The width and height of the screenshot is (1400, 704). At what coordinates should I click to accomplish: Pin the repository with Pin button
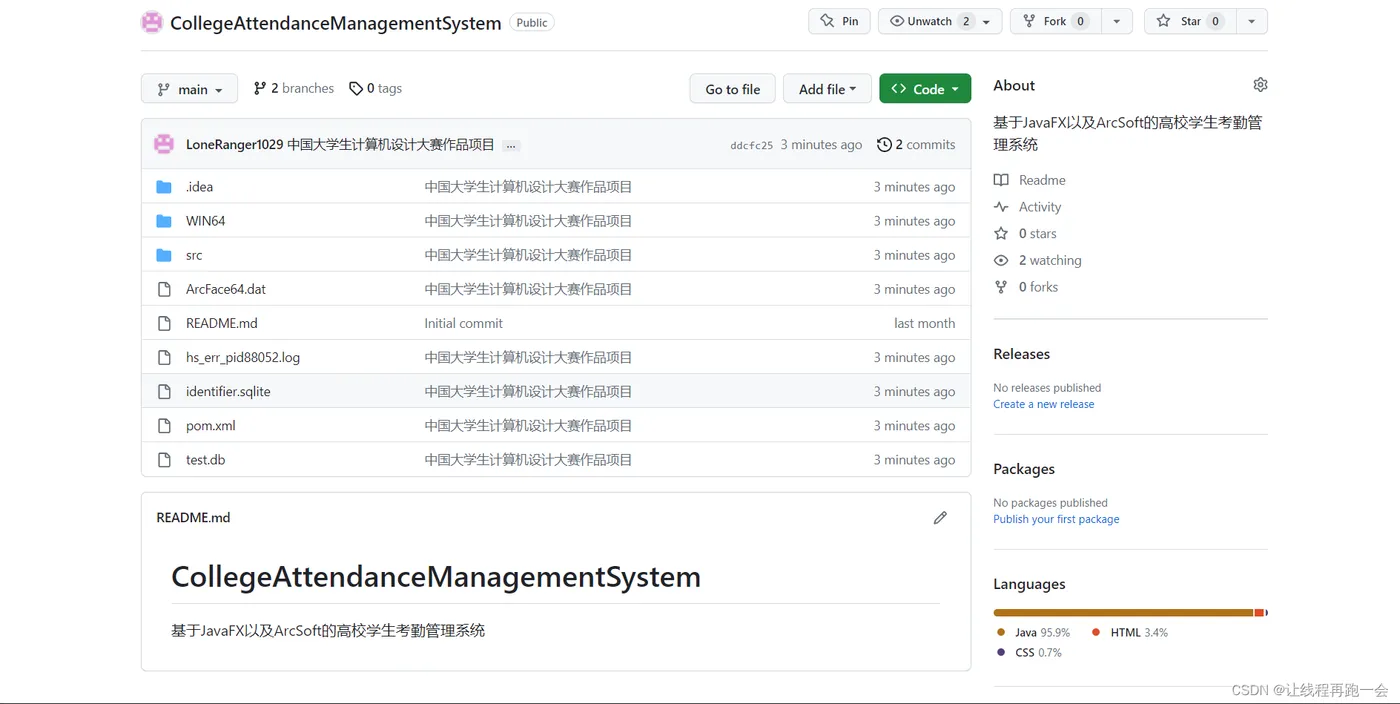tap(839, 21)
